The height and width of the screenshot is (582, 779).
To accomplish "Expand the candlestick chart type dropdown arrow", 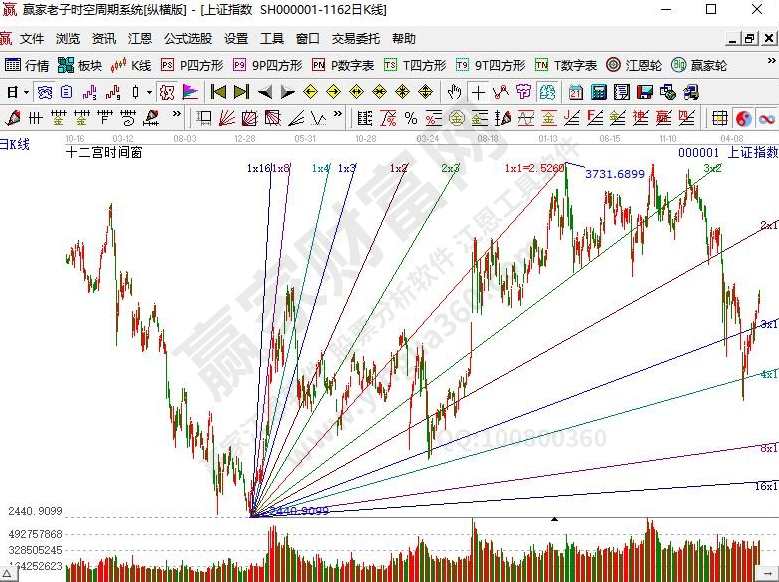I will [149, 92].
